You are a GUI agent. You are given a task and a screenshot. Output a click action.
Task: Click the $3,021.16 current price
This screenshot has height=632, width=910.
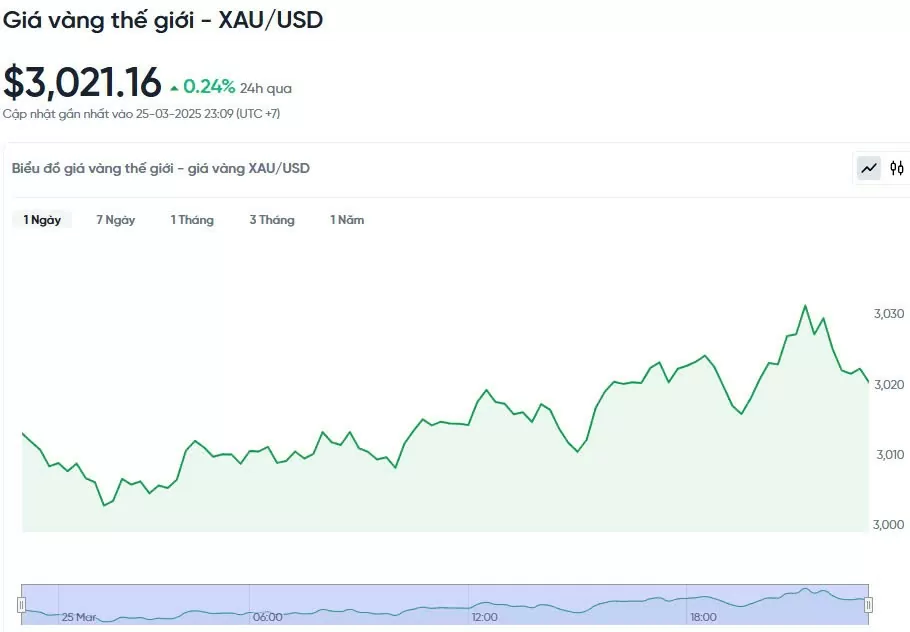tap(82, 83)
